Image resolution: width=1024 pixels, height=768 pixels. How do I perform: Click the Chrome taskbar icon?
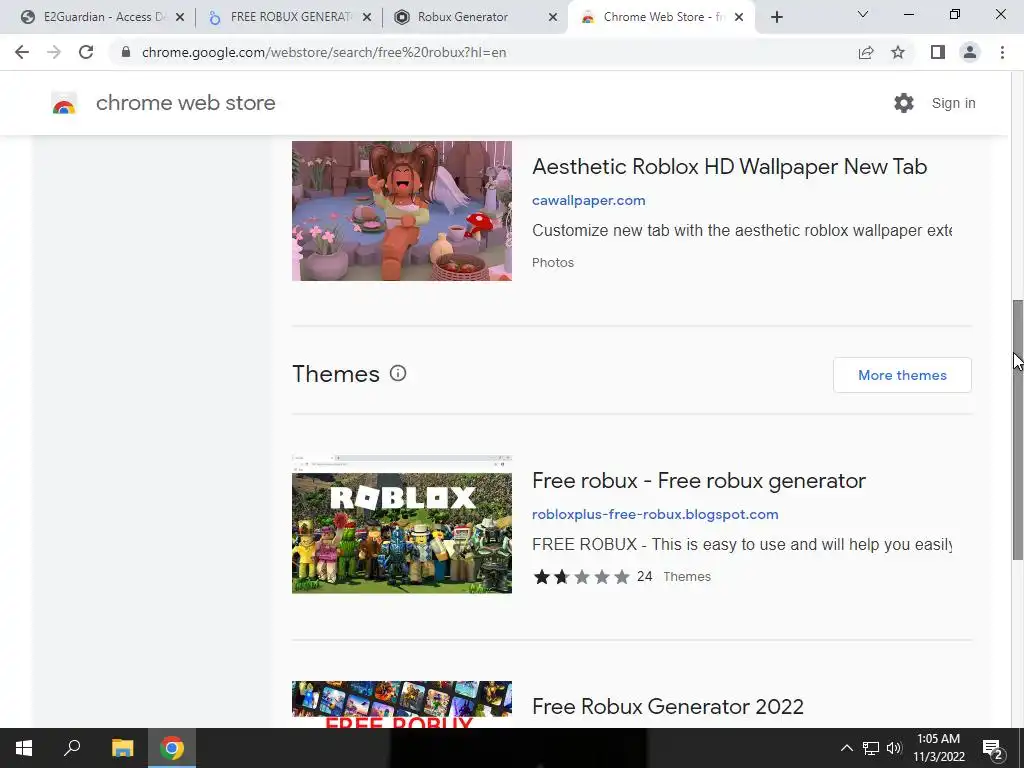coord(172,748)
